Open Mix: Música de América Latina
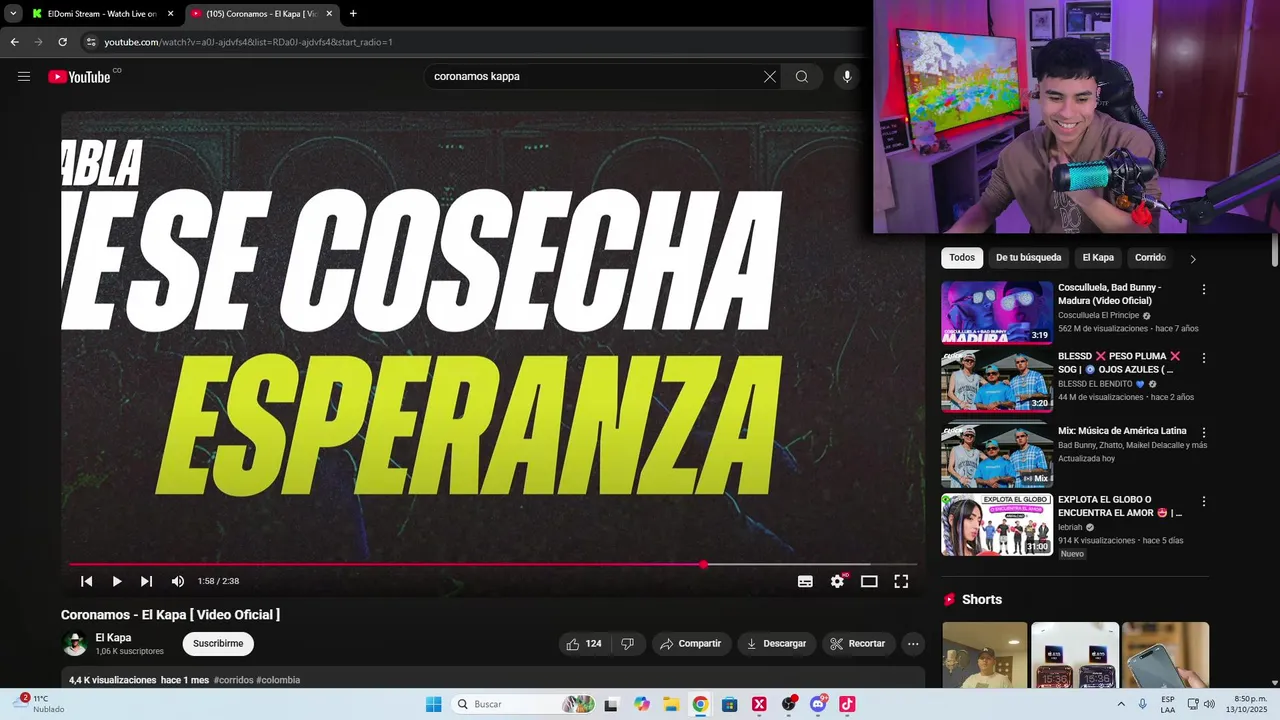 click(1122, 431)
